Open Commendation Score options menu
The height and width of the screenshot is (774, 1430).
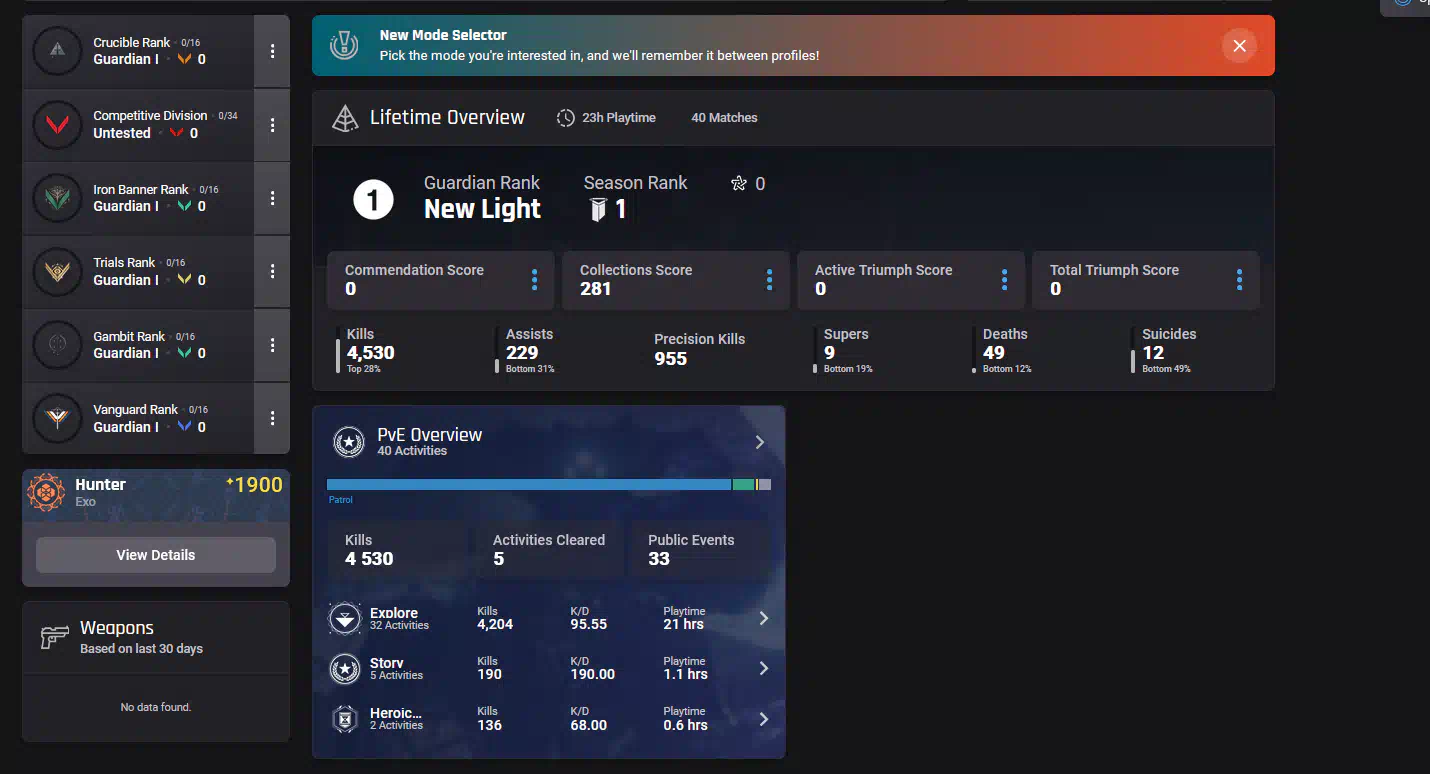[x=534, y=280]
